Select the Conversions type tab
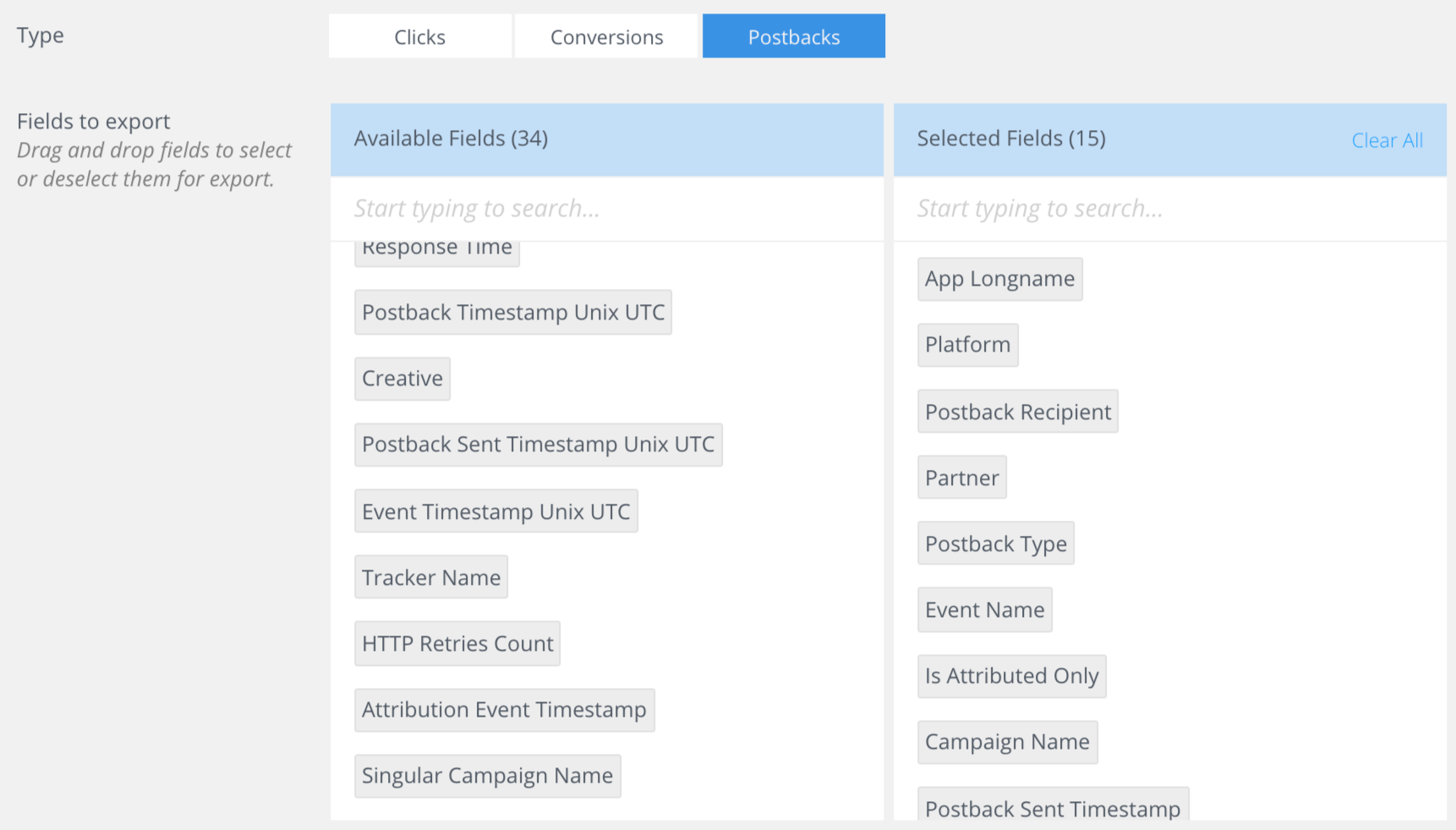 [606, 36]
